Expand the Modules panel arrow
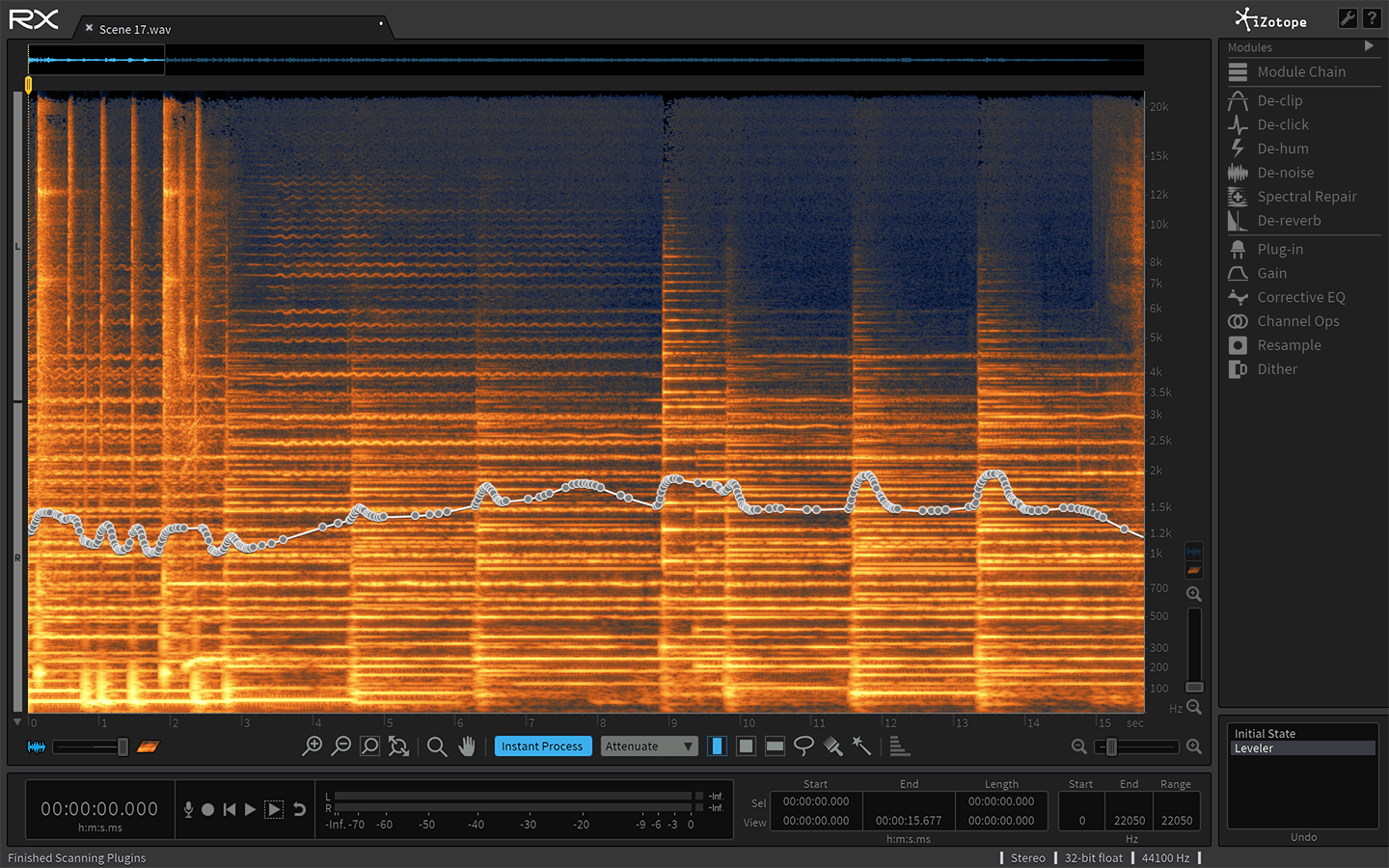The height and width of the screenshot is (868, 1389). click(x=1369, y=46)
